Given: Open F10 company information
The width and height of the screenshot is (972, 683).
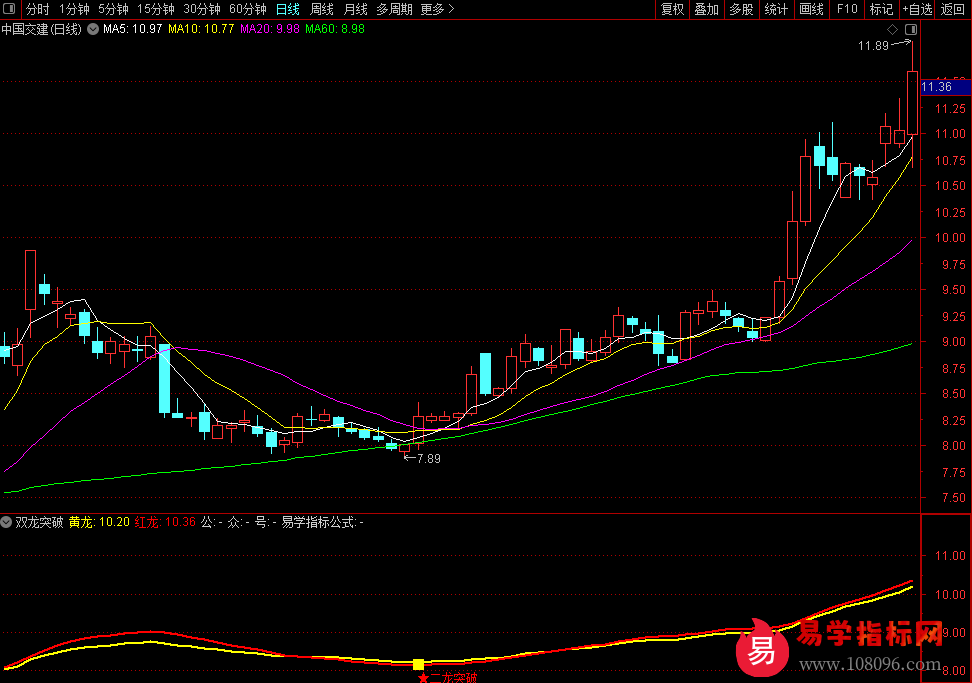Looking at the screenshot, I should [x=847, y=9].
